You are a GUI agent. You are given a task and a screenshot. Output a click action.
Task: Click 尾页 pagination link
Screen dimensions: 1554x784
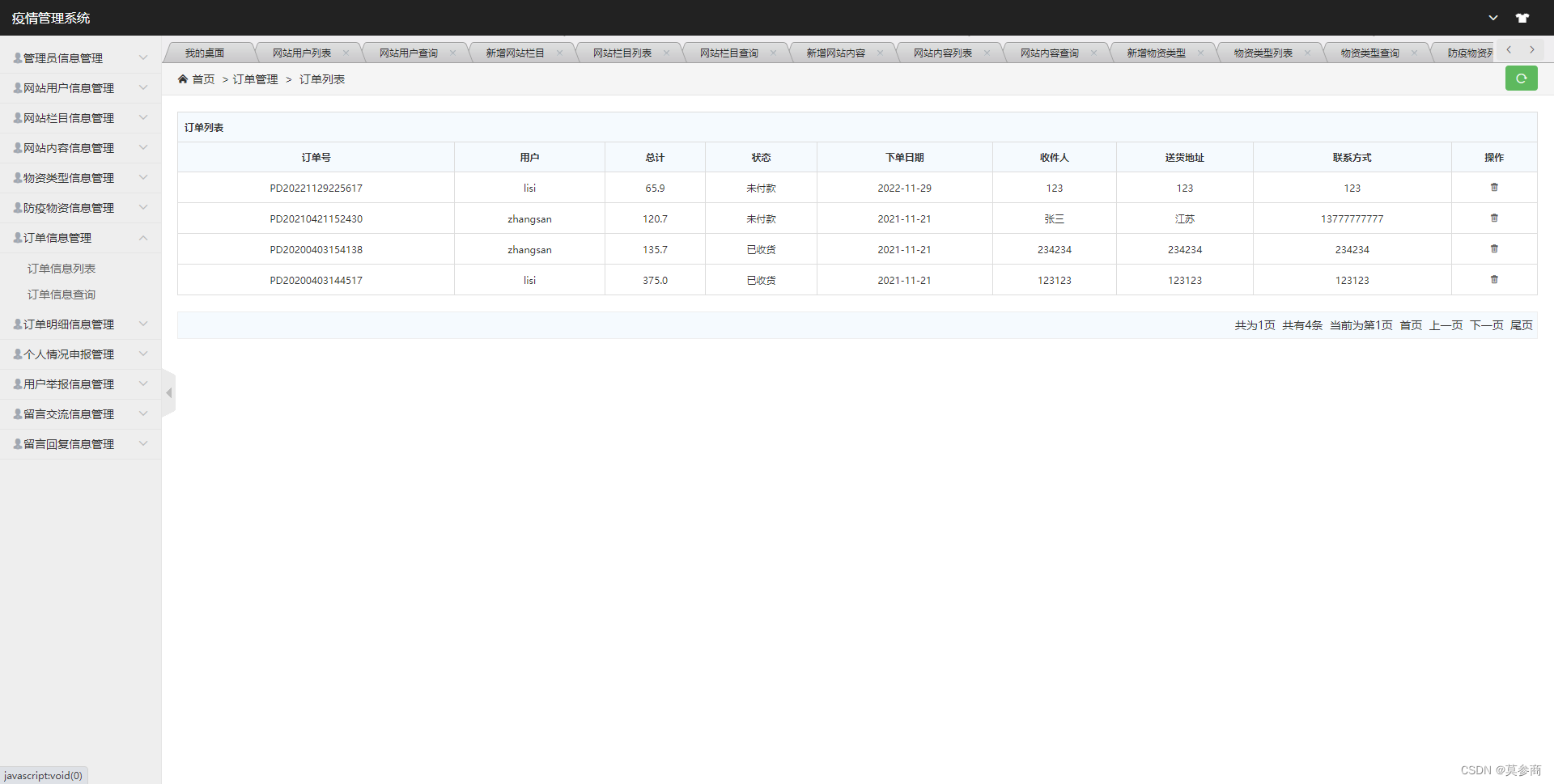pos(1522,325)
